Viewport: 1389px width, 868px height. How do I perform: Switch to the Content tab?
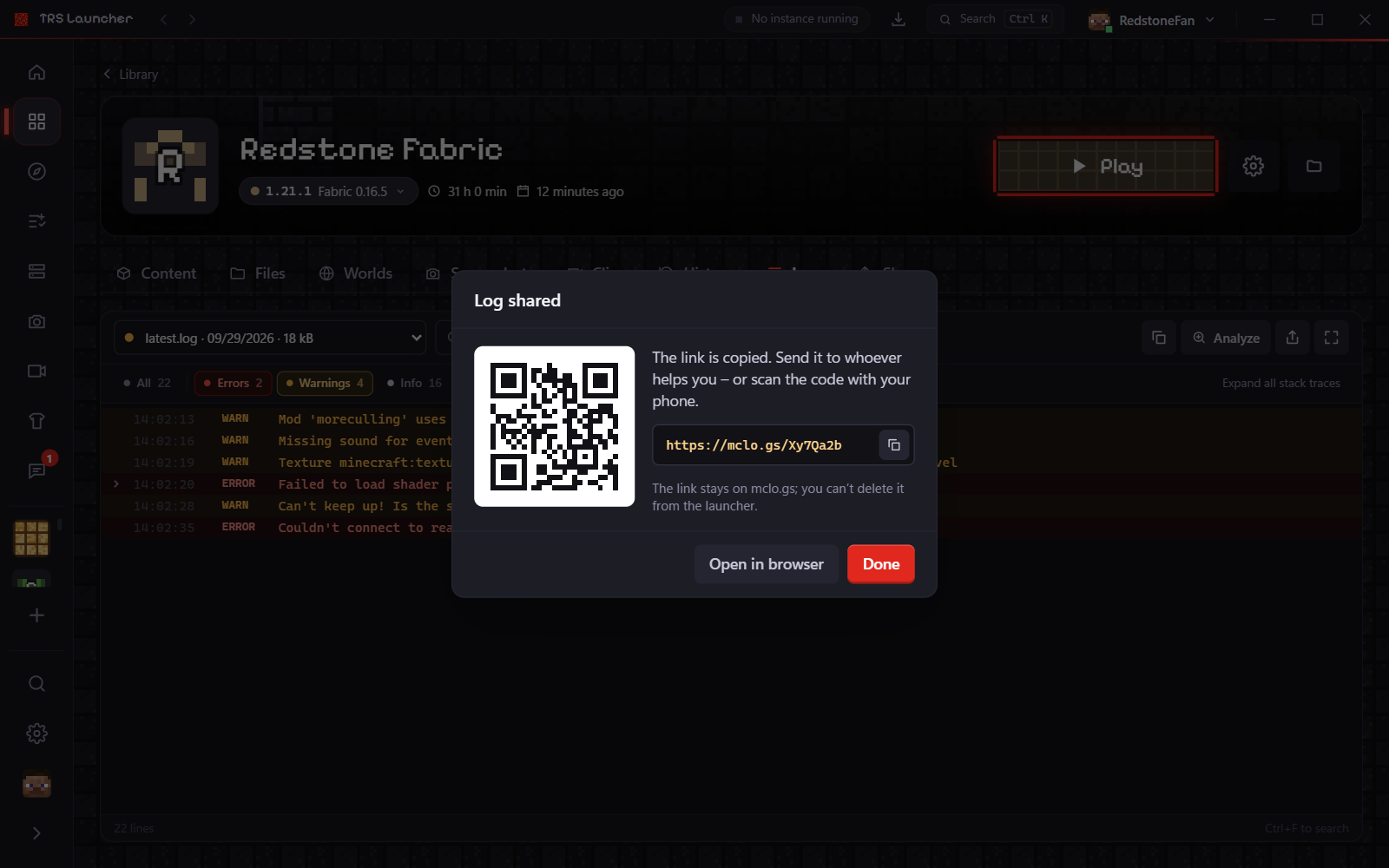point(156,273)
